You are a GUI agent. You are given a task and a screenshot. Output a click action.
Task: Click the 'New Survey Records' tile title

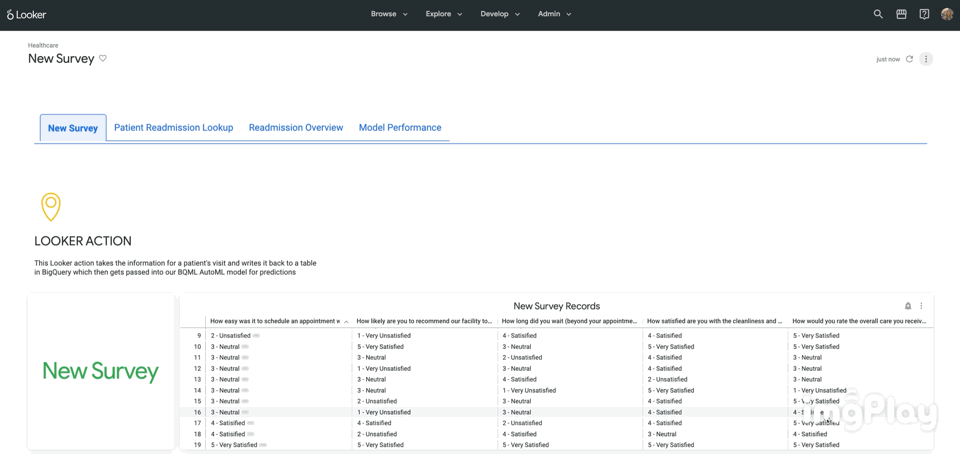557,306
